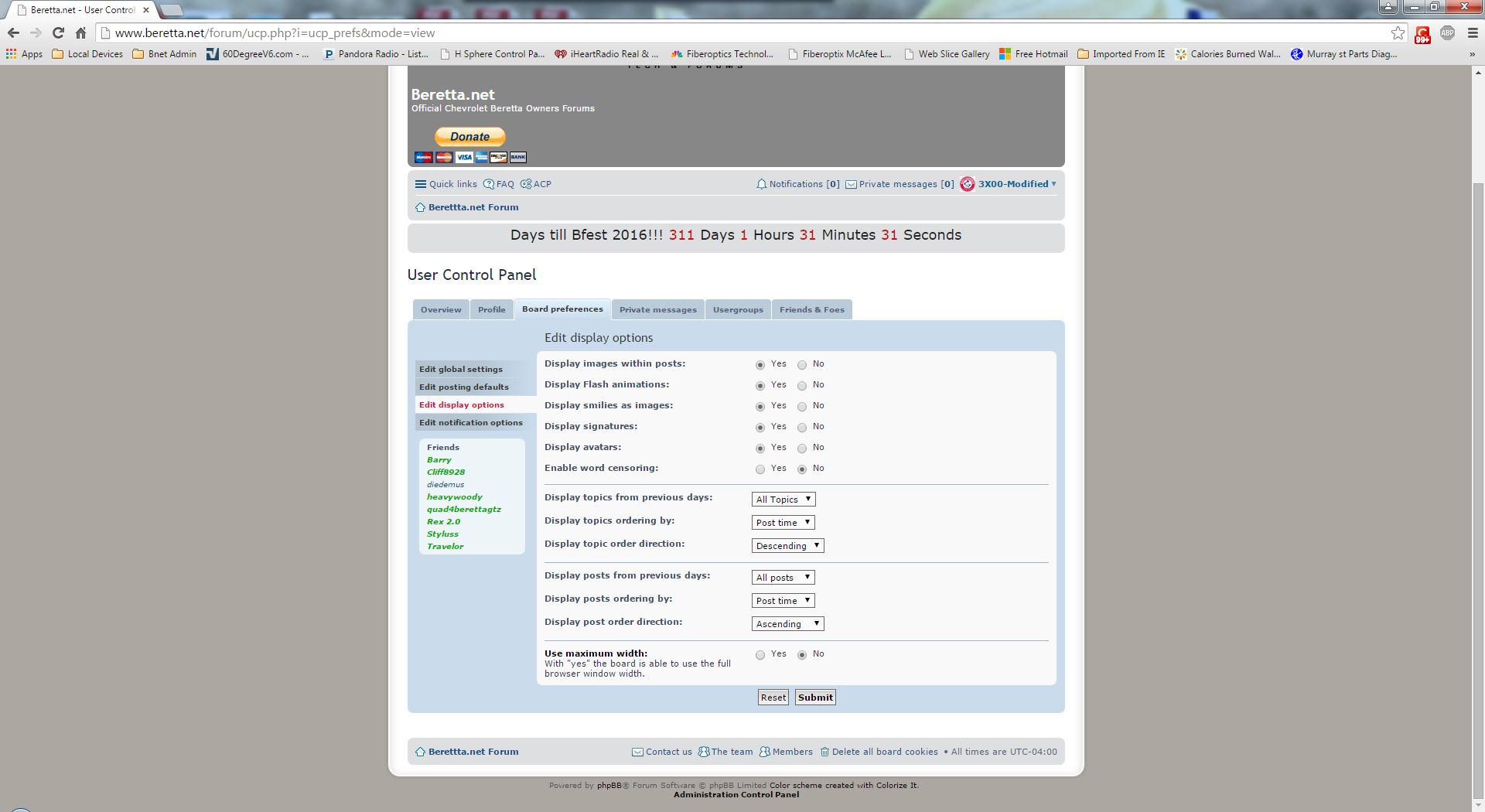The image size is (1485, 812).
Task: Select No for Display signatures
Action: pyautogui.click(x=802, y=427)
